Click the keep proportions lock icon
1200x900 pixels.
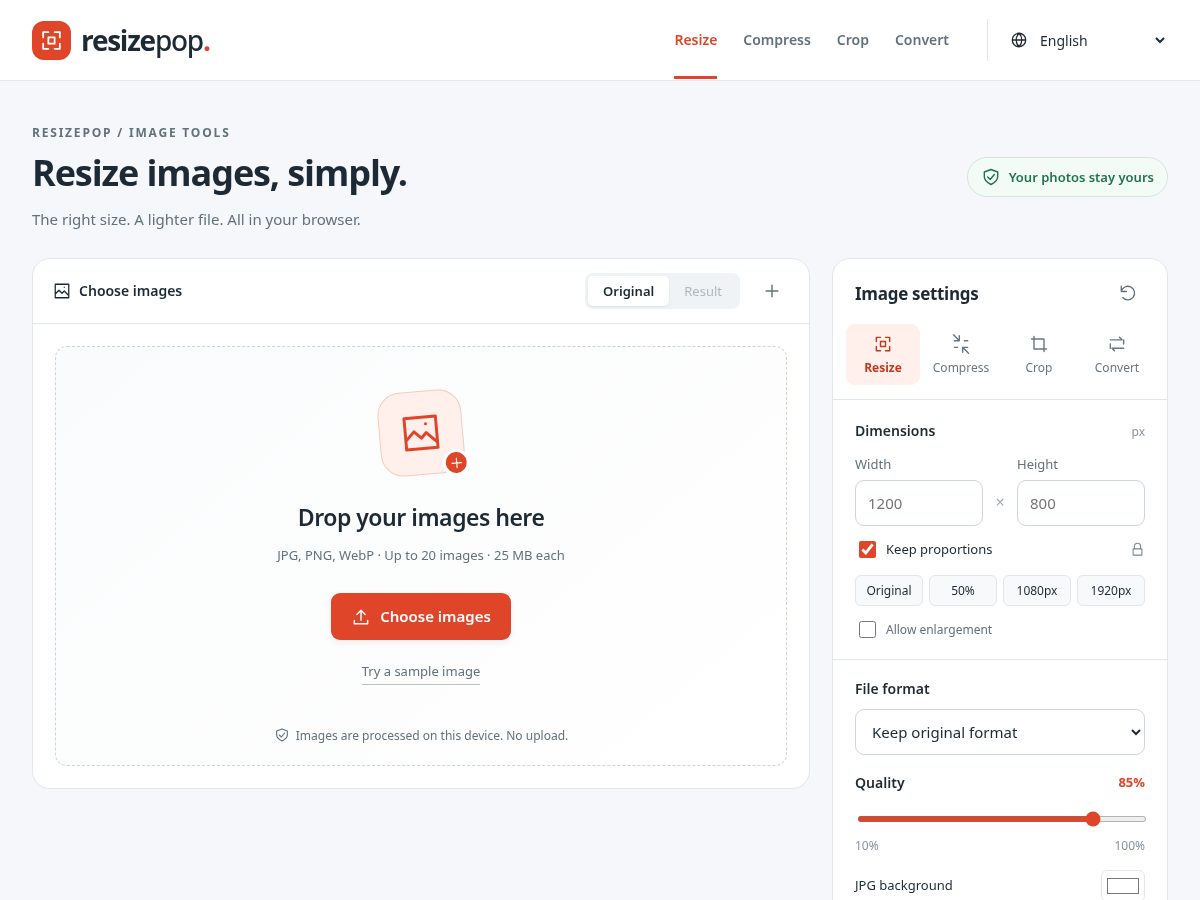point(1137,549)
